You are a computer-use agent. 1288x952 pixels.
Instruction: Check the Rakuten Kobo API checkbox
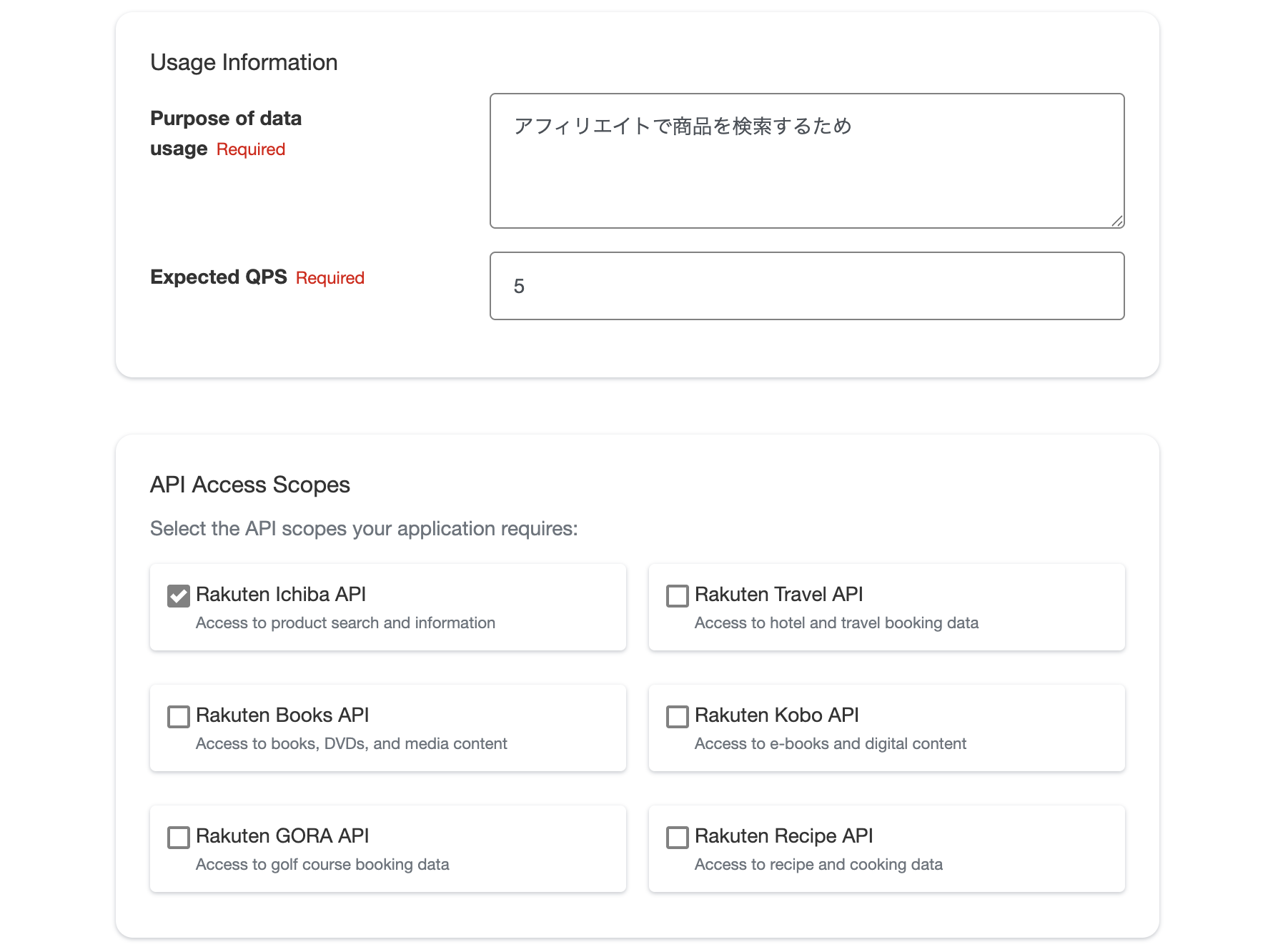point(677,716)
